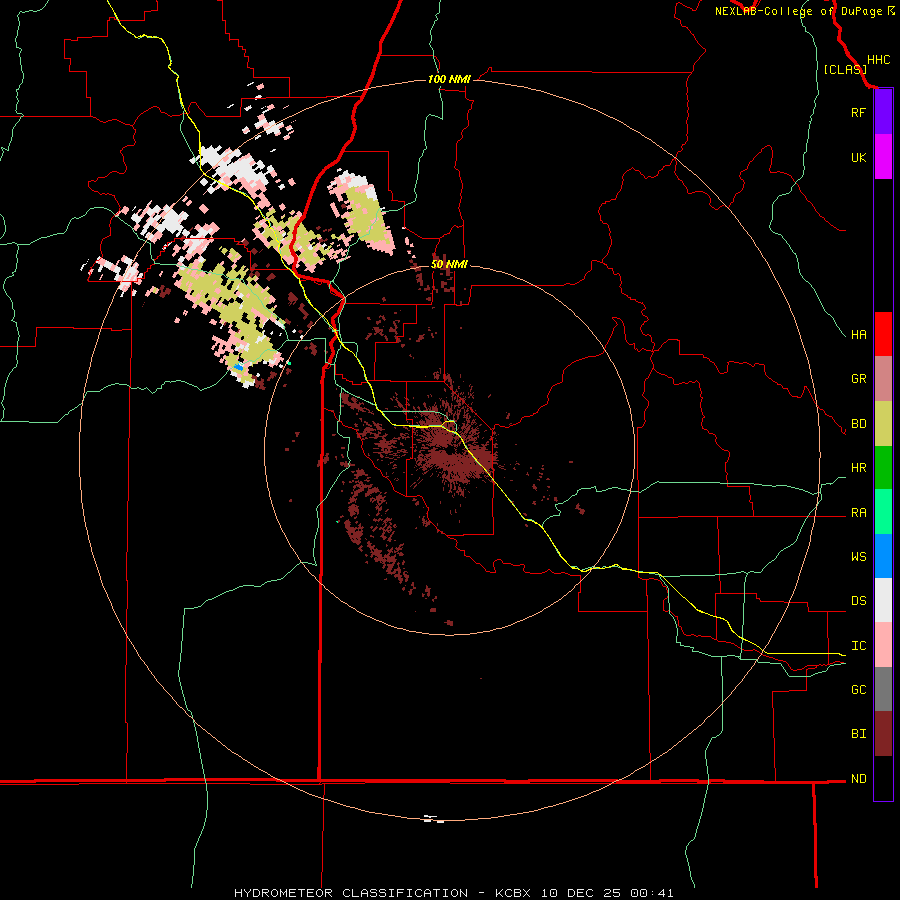Click the radar site center clutter

coord(449,452)
